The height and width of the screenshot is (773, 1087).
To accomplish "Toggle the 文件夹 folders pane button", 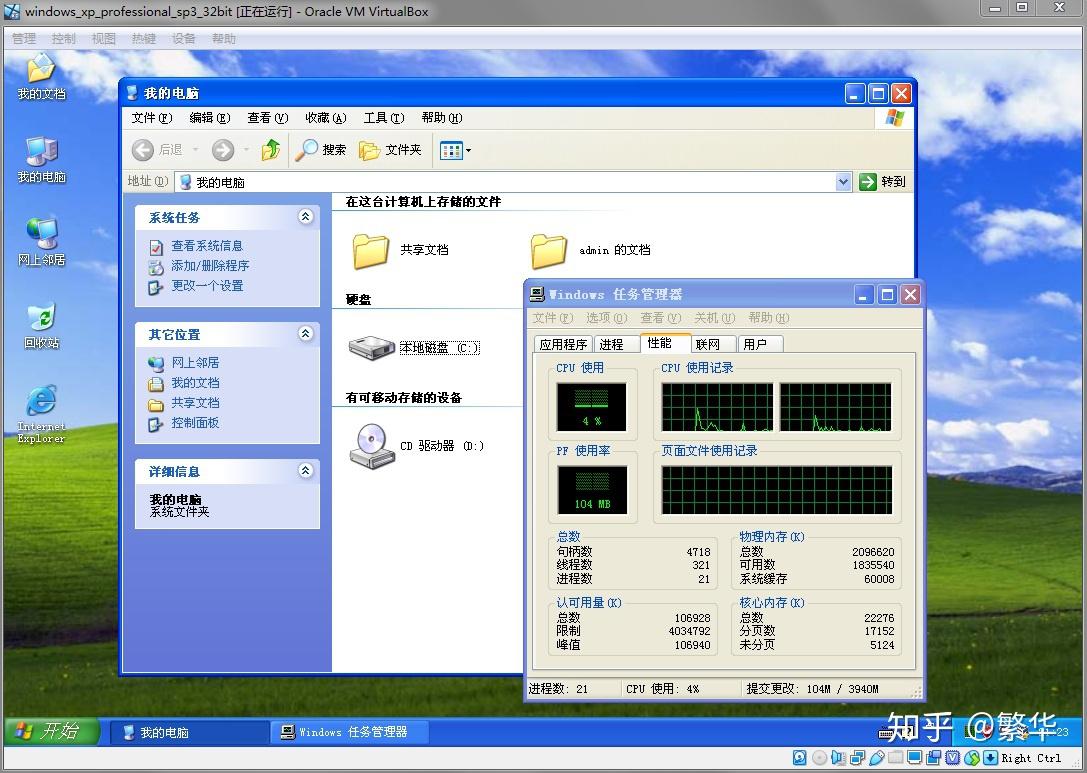I will [x=390, y=149].
